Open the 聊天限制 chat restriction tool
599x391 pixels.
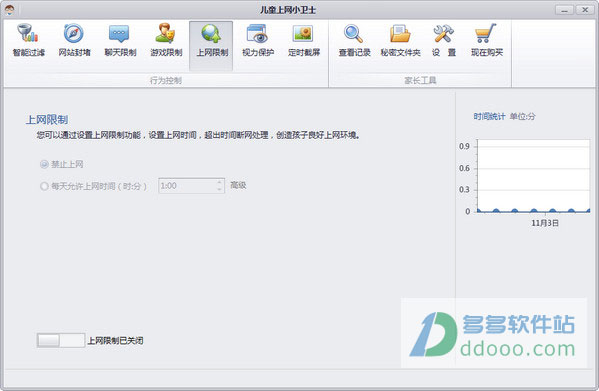point(120,40)
